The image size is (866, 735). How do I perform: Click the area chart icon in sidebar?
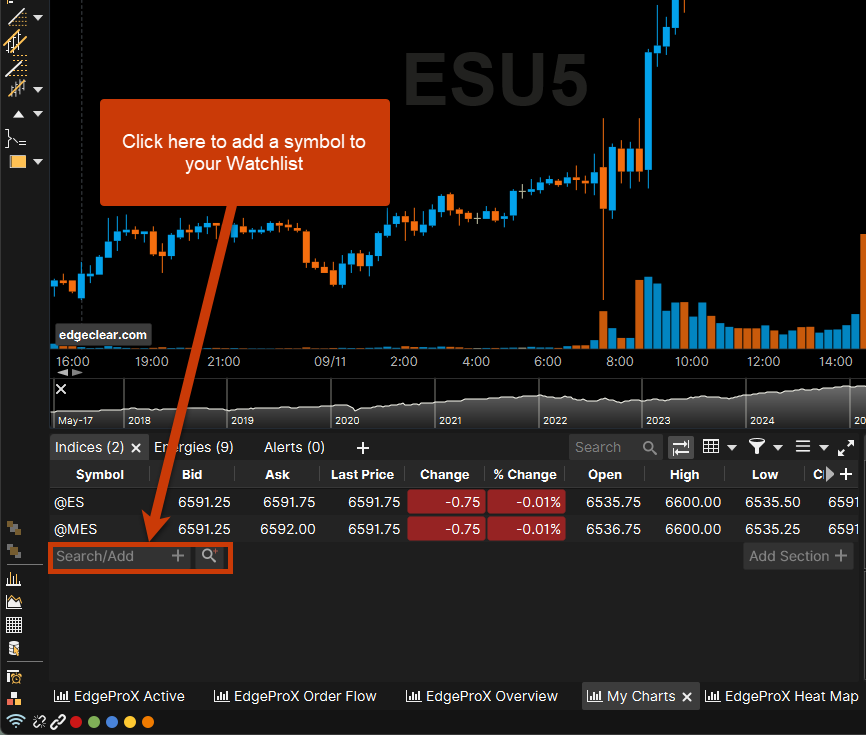[14, 602]
